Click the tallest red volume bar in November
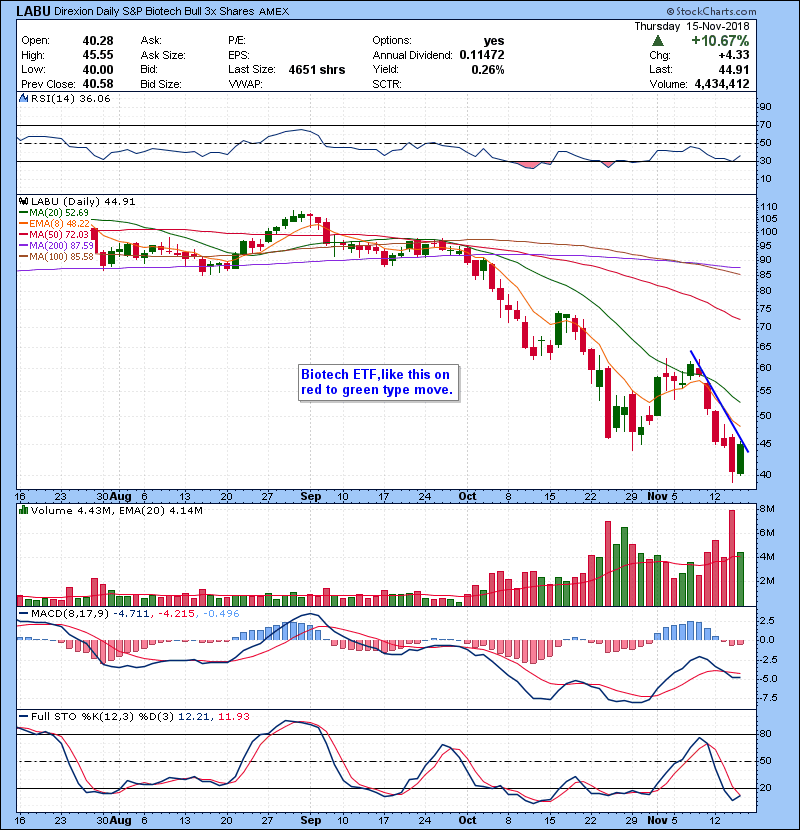The height and width of the screenshot is (830, 800). point(732,558)
